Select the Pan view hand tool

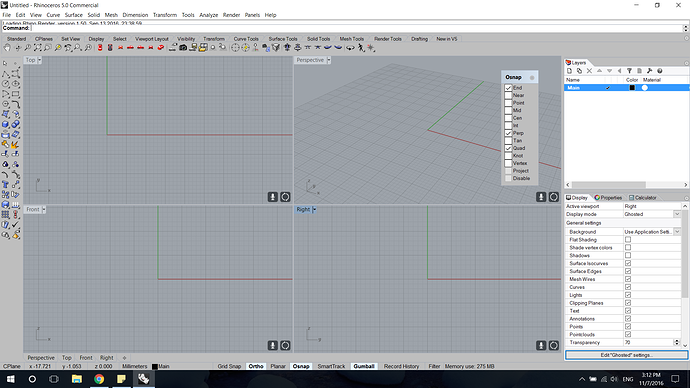(8, 48)
